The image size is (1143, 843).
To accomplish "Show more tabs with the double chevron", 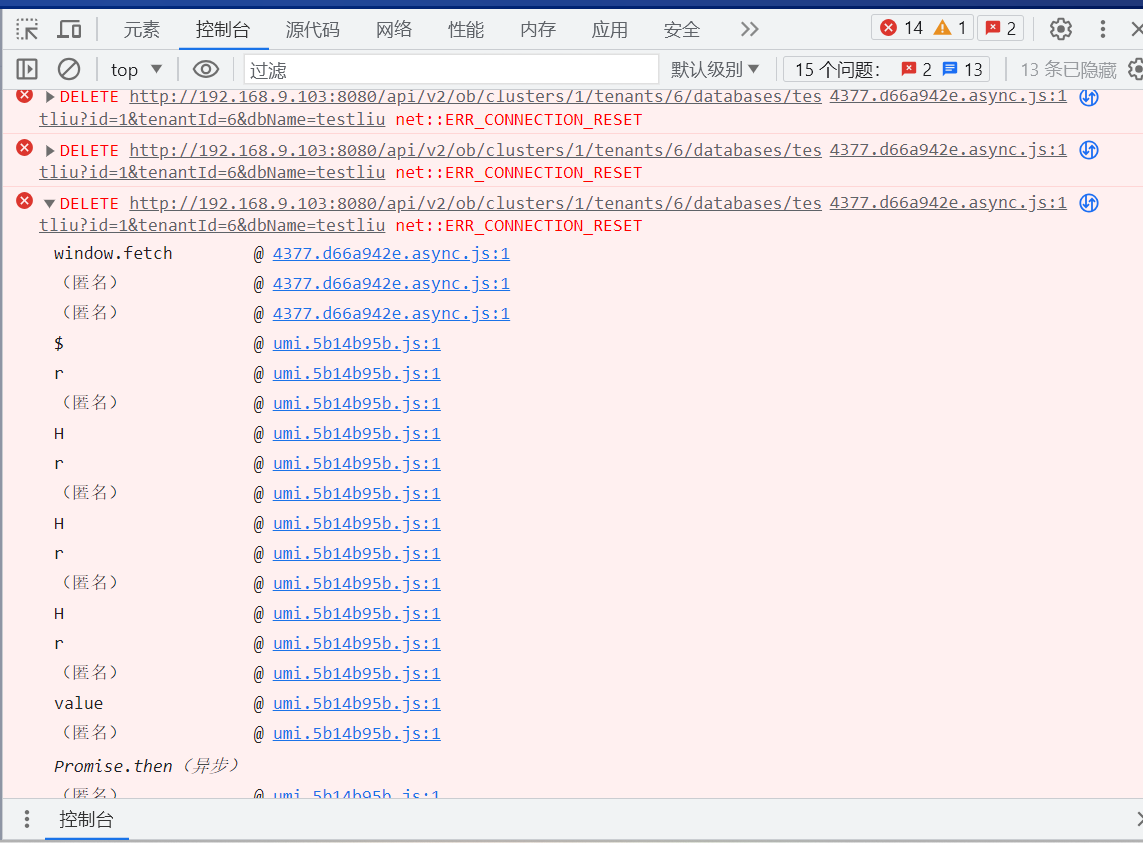I will click(749, 29).
